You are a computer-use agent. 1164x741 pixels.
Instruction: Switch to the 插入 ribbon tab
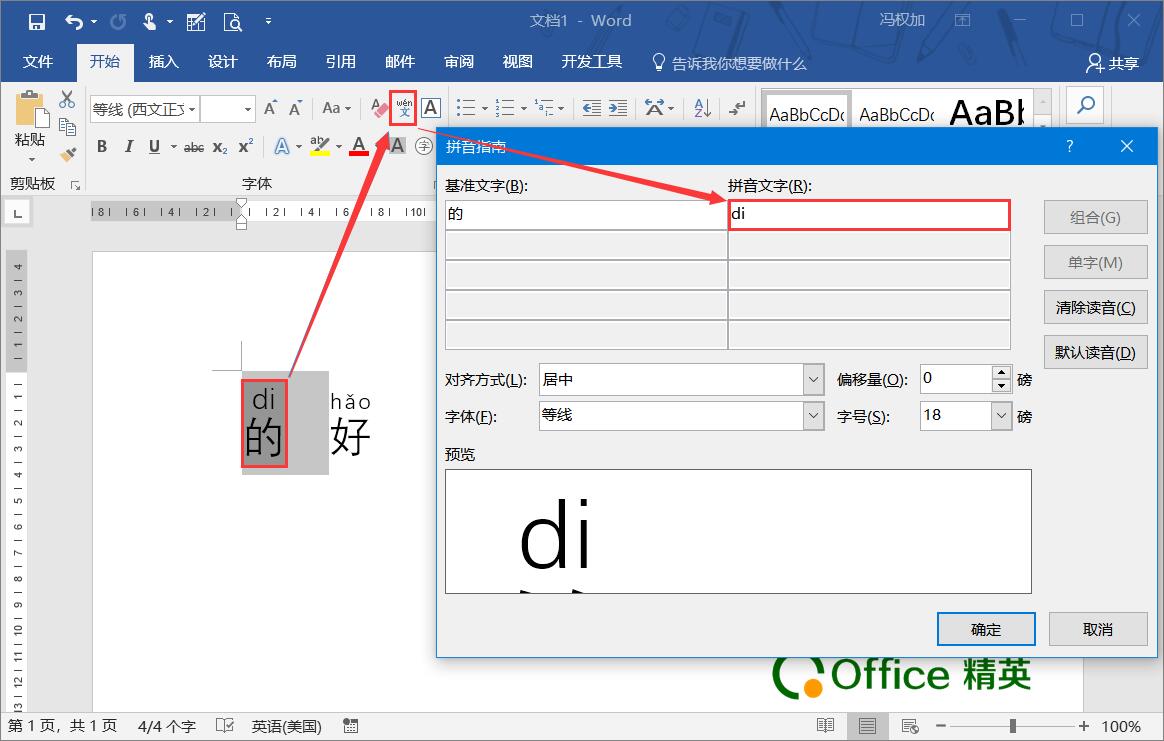pyautogui.click(x=163, y=61)
